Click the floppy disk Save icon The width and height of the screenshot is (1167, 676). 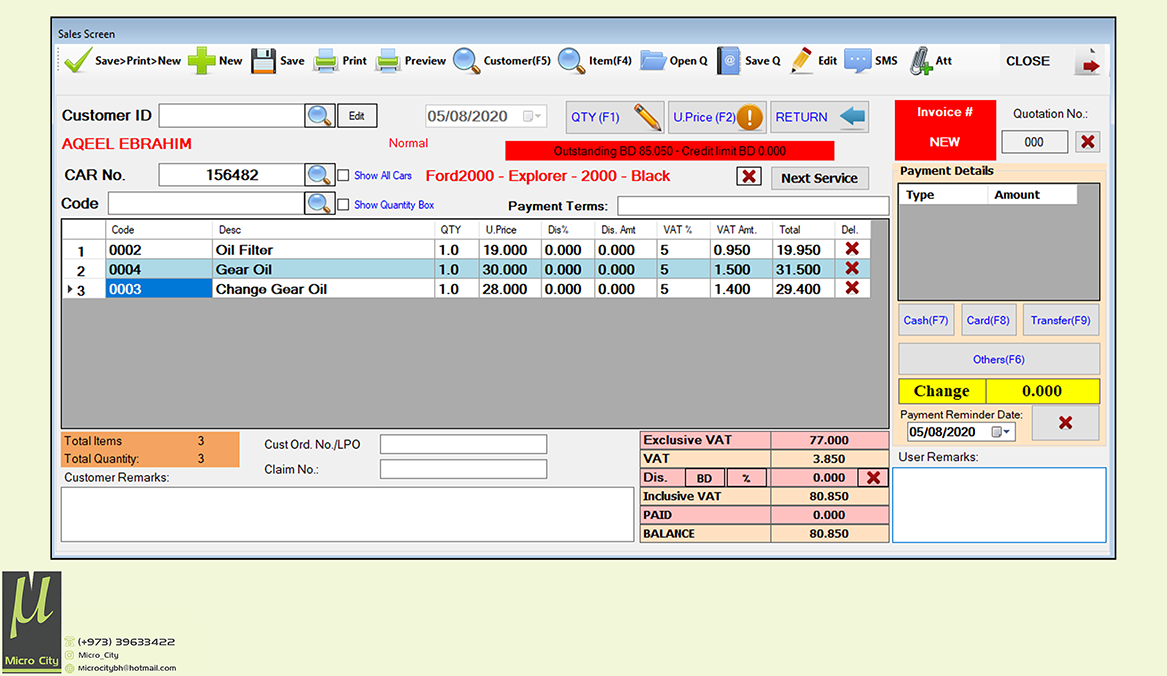tap(263, 60)
